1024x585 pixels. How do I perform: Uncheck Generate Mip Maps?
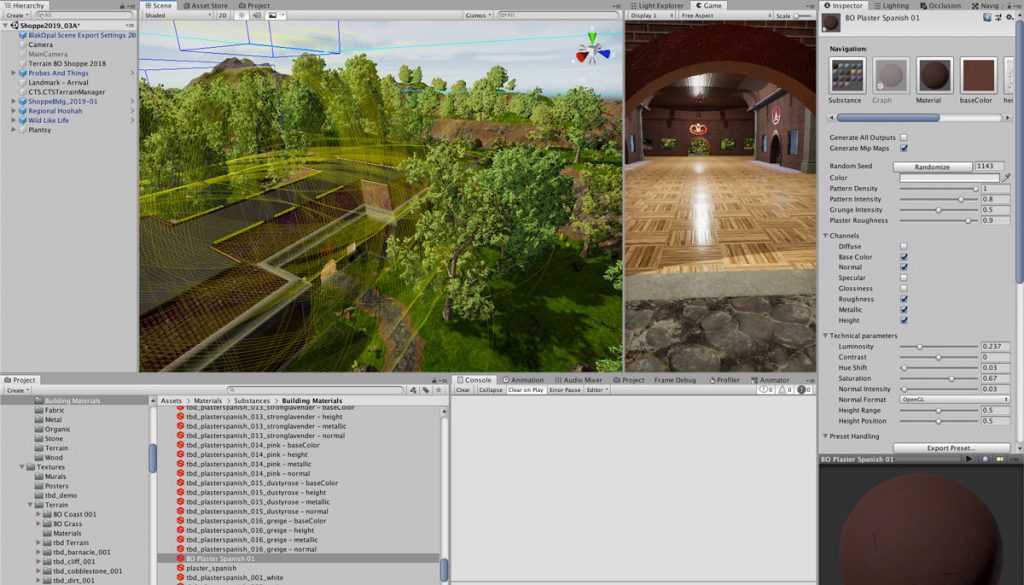coord(904,148)
